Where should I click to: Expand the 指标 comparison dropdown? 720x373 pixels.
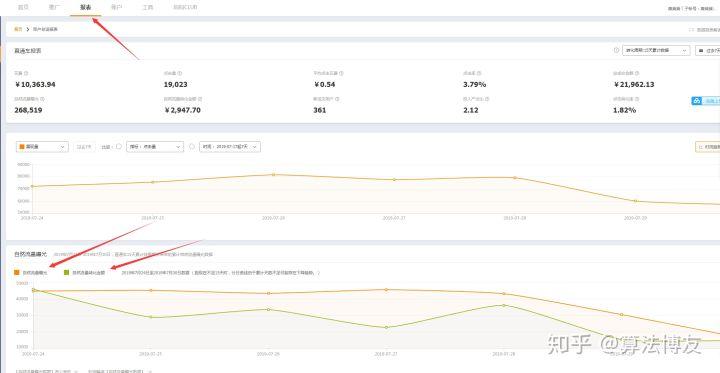[155, 147]
